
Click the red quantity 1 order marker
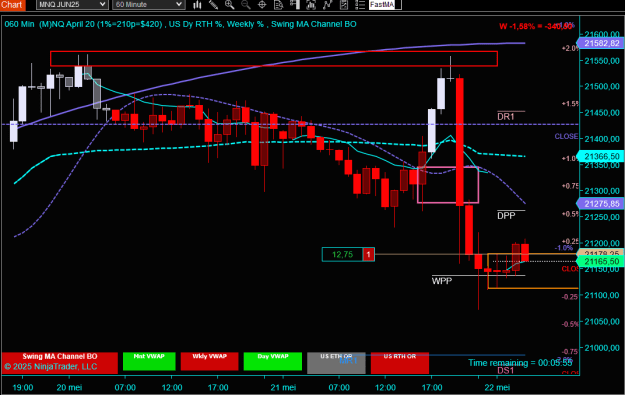pyautogui.click(x=369, y=254)
